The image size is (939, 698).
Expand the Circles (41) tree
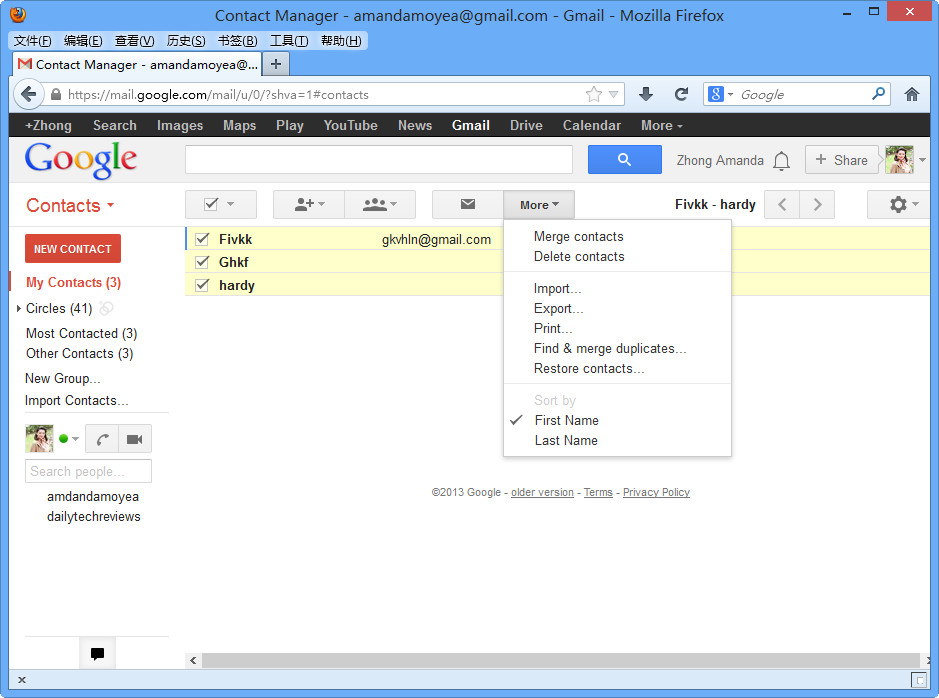tap(19, 308)
